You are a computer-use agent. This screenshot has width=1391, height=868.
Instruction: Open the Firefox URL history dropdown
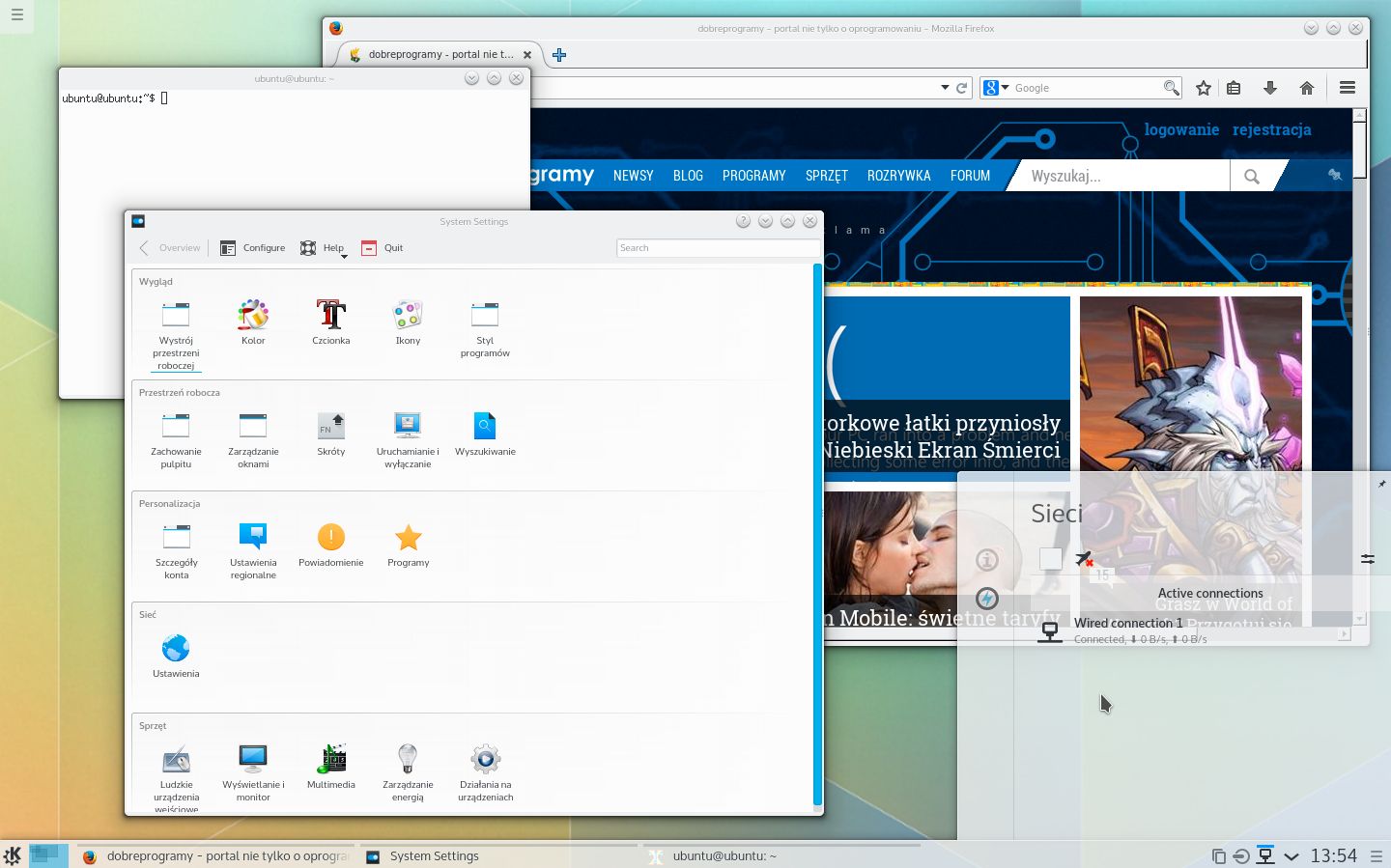tap(945, 88)
